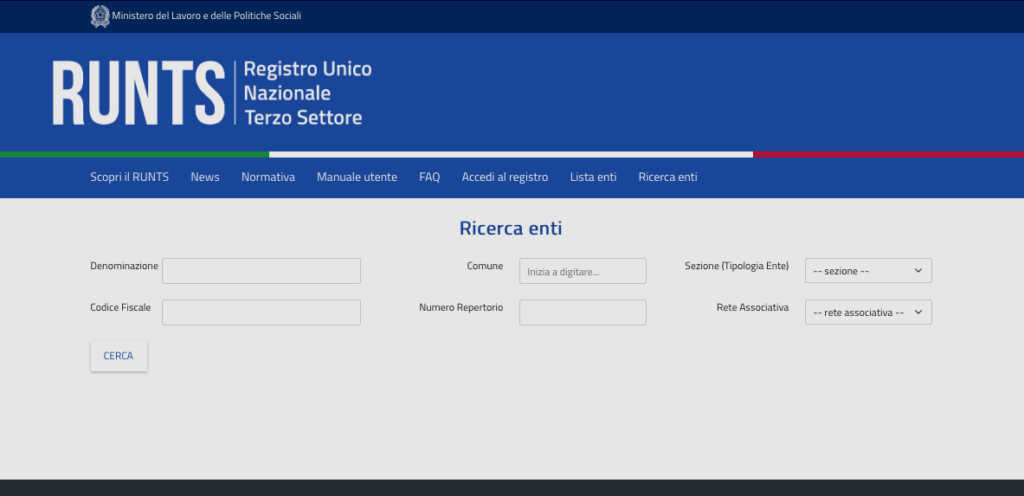The image size is (1024, 496).
Task: Open Ministero del Lavoro e delle Politiche Sociali link
Action: click(206, 16)
